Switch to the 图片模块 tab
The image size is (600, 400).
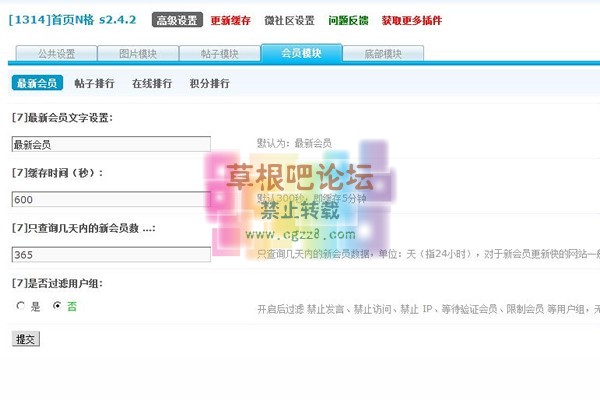pos(138,54)
